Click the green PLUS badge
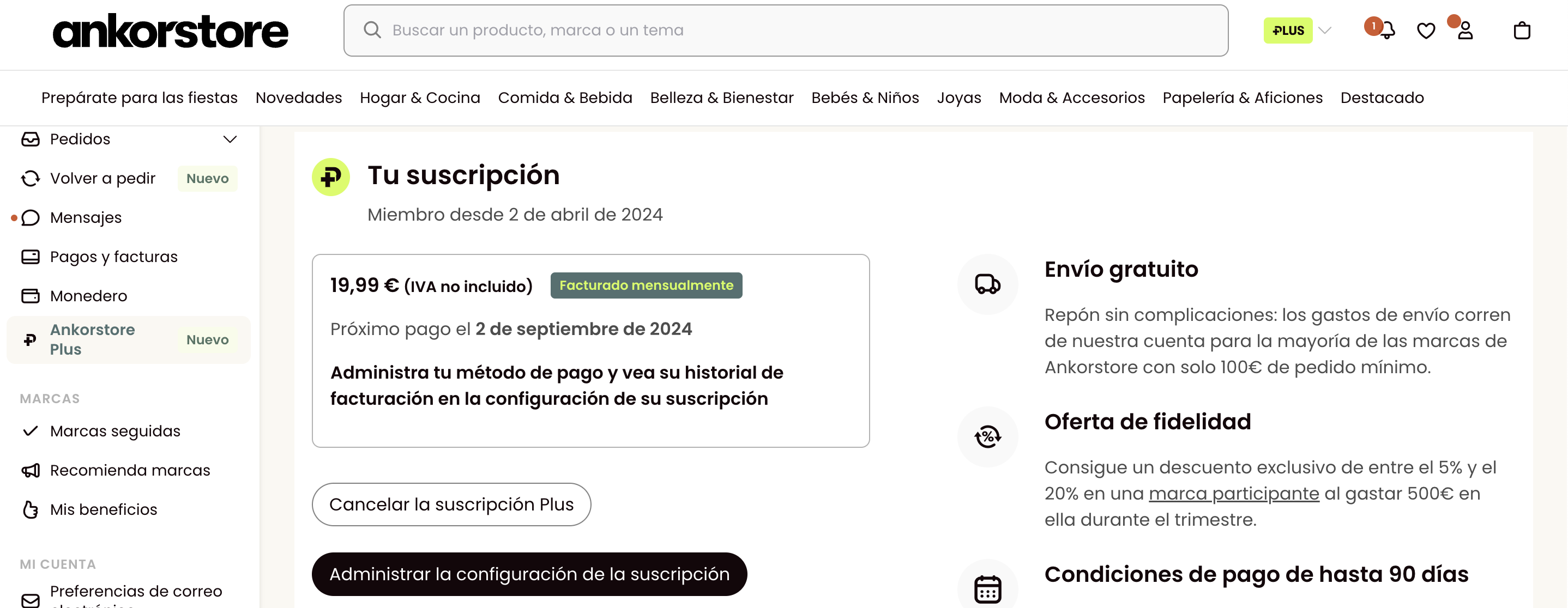 [1288, 31]
